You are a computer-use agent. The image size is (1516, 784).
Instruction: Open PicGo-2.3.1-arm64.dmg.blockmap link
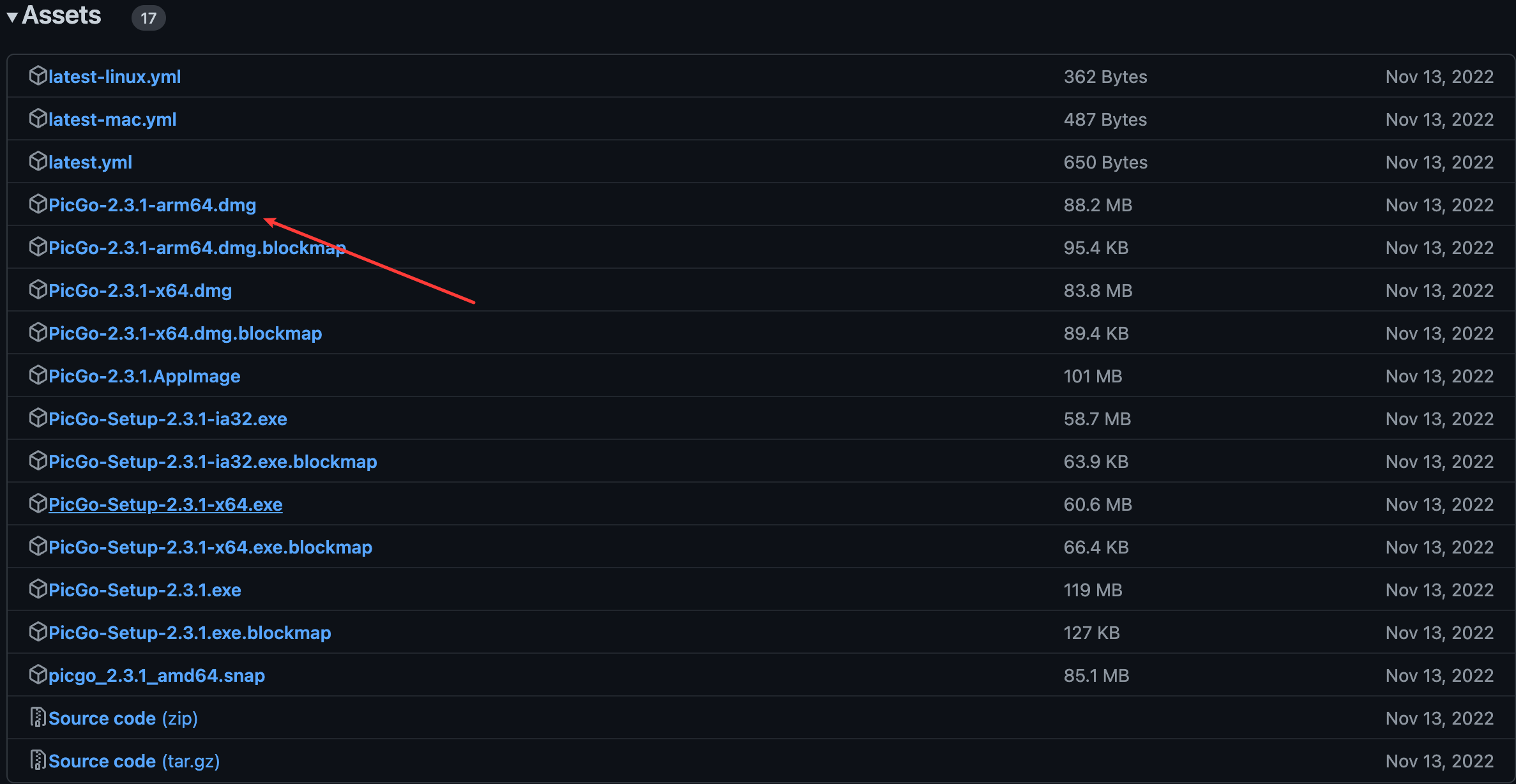click(197, 248)
